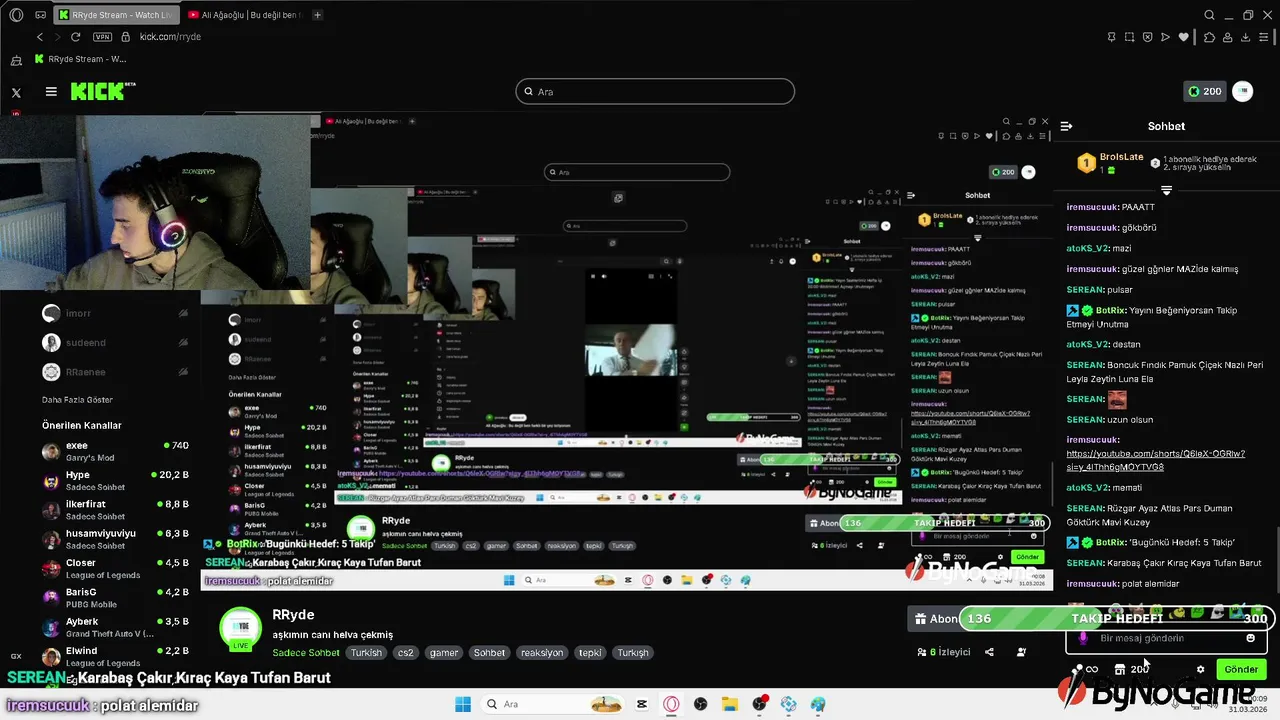
Task: Open the Opera GX taskbar icon
Action: point(672,704)
